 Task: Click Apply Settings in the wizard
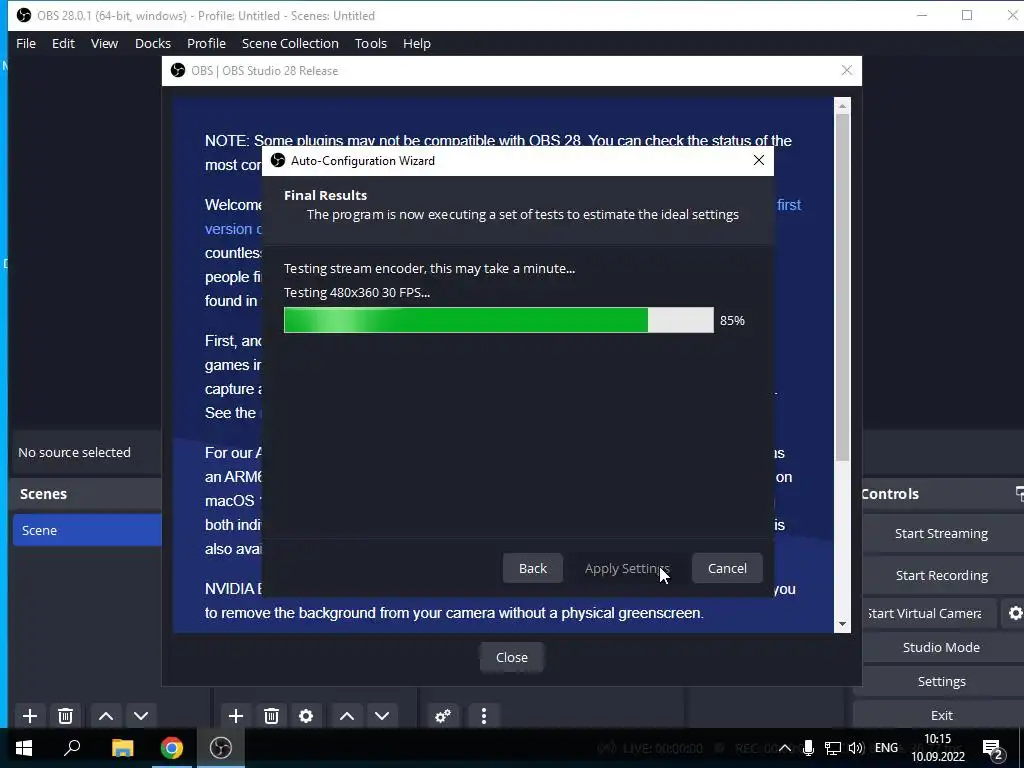(x=627, y=568)
